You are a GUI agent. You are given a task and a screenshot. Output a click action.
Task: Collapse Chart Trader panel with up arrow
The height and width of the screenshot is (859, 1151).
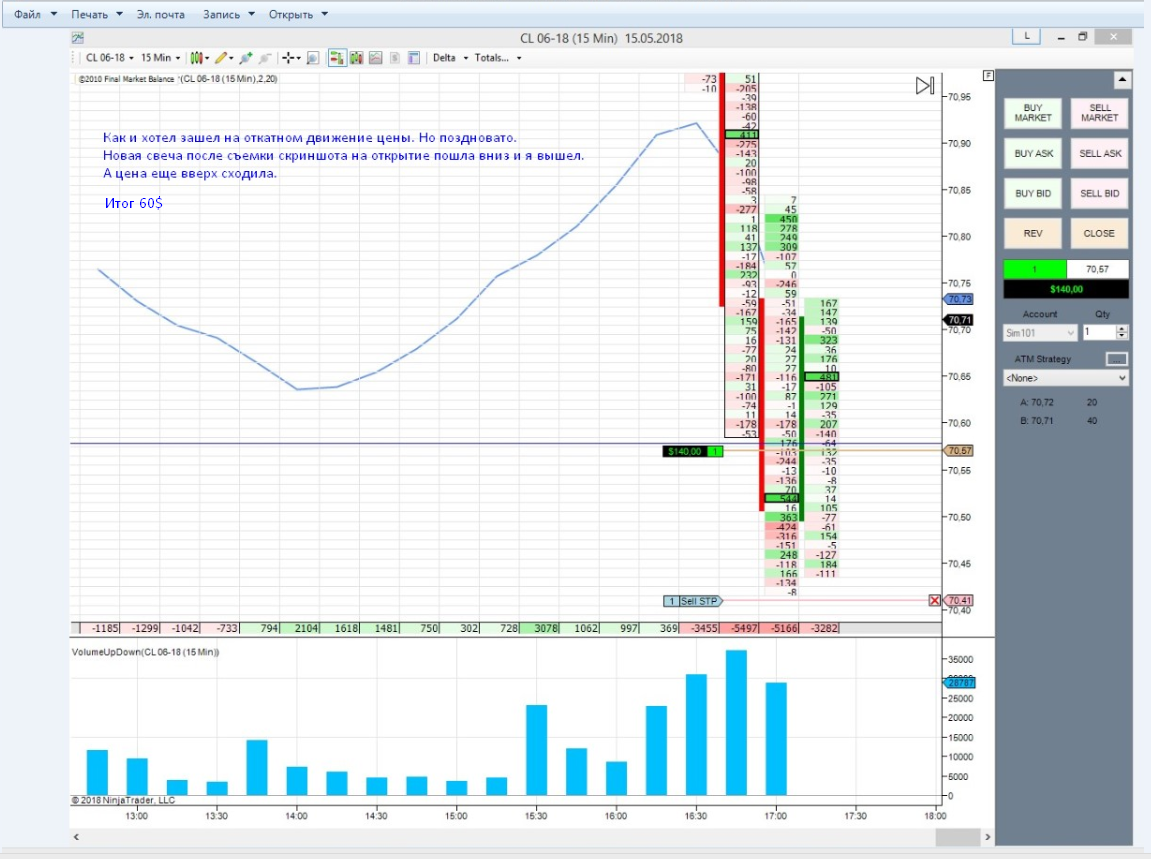coord(1122,79)
